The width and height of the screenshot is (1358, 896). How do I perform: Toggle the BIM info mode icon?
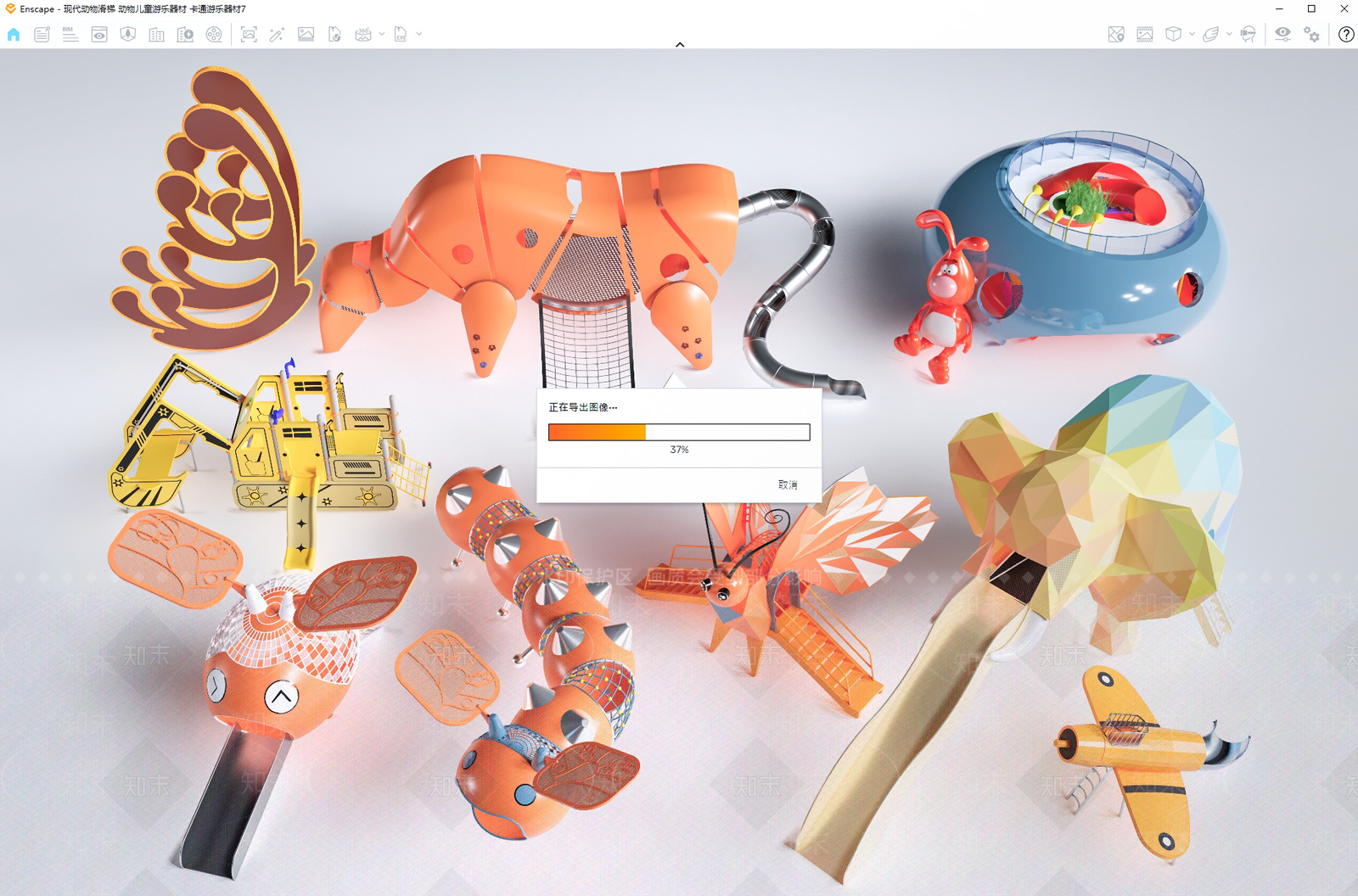70,35
